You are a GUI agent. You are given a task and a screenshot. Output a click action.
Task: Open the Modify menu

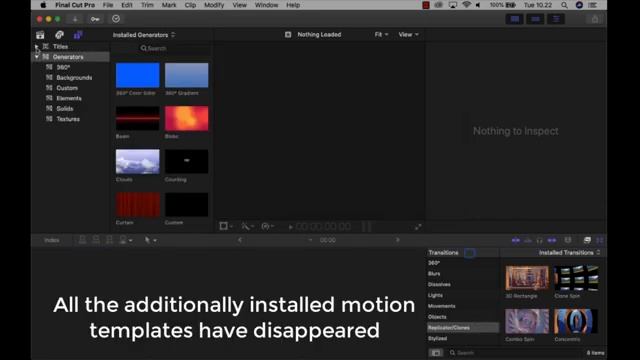pos(214,5)
